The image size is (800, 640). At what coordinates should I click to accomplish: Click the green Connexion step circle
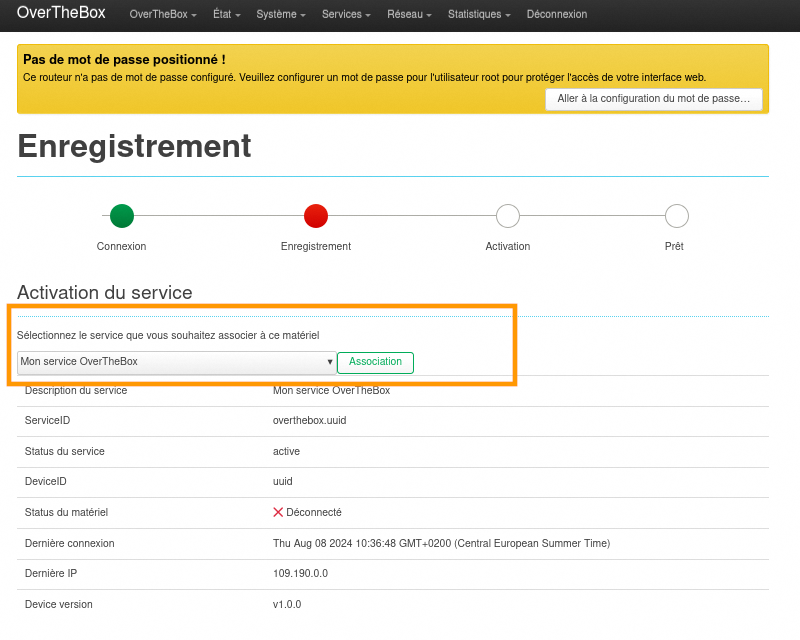coord(122,216)
